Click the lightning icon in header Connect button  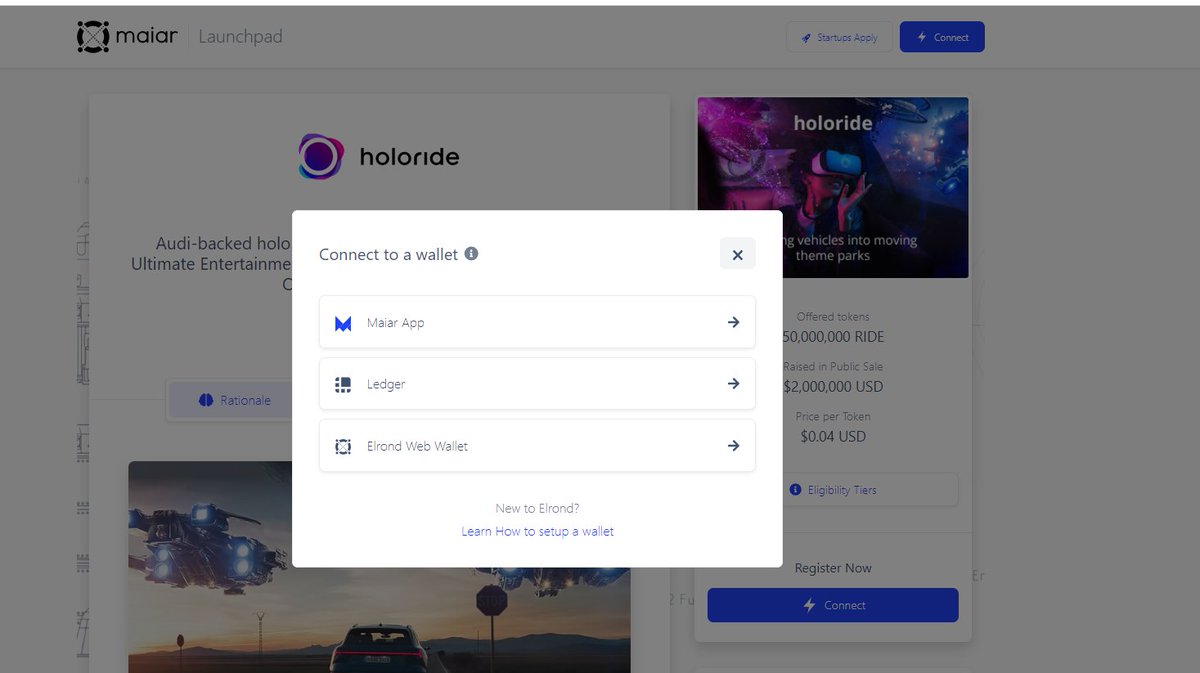click(x=921, y=37)
